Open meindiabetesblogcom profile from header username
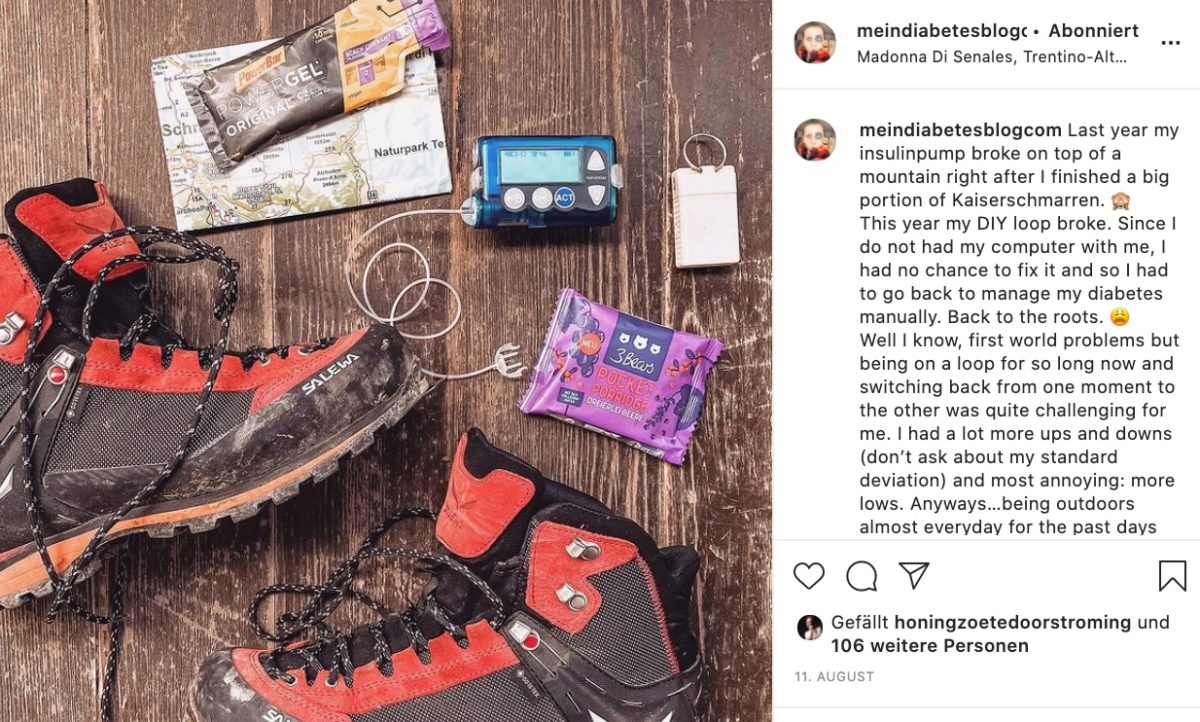Image resolution: width=1200 pixels, height=722 pixels. 942,31
